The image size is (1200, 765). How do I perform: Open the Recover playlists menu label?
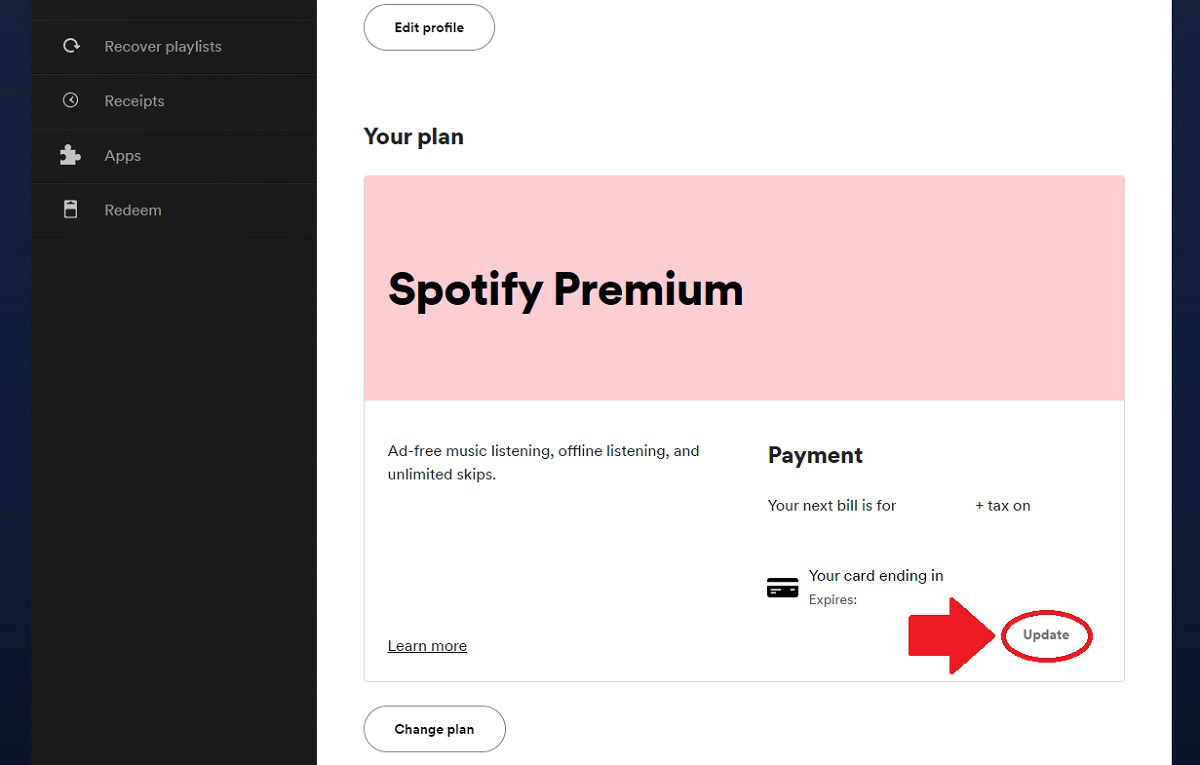[163, 46]
